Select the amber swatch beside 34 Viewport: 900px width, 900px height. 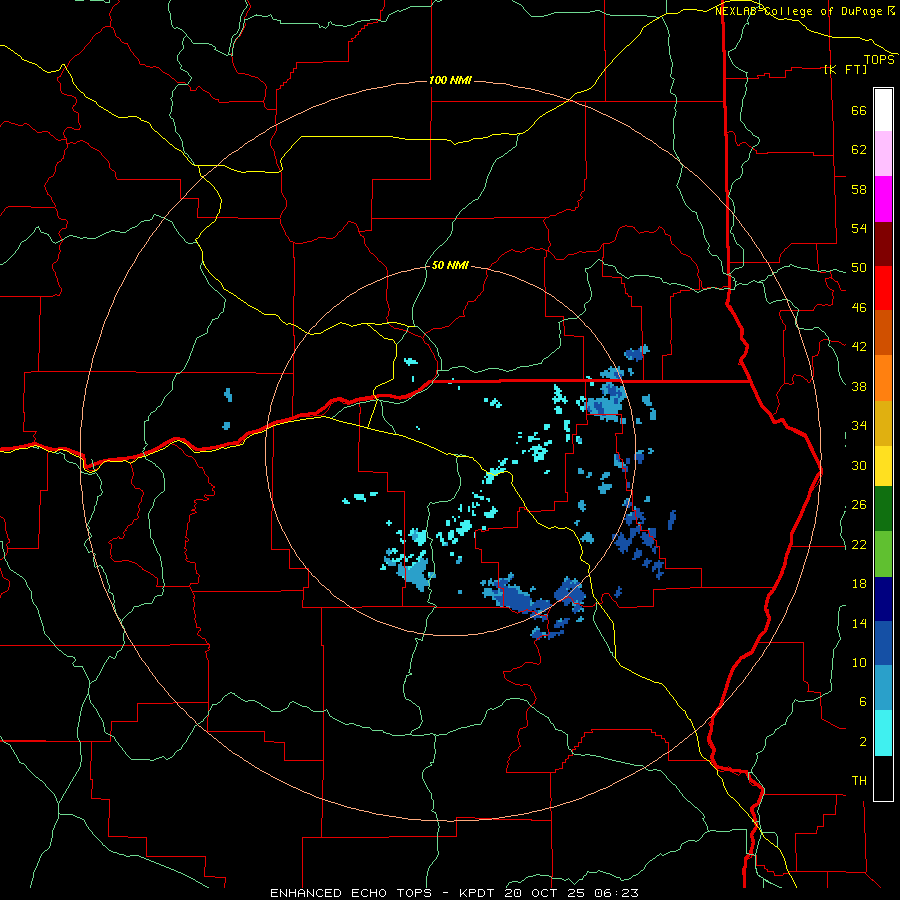coord(883,423)
